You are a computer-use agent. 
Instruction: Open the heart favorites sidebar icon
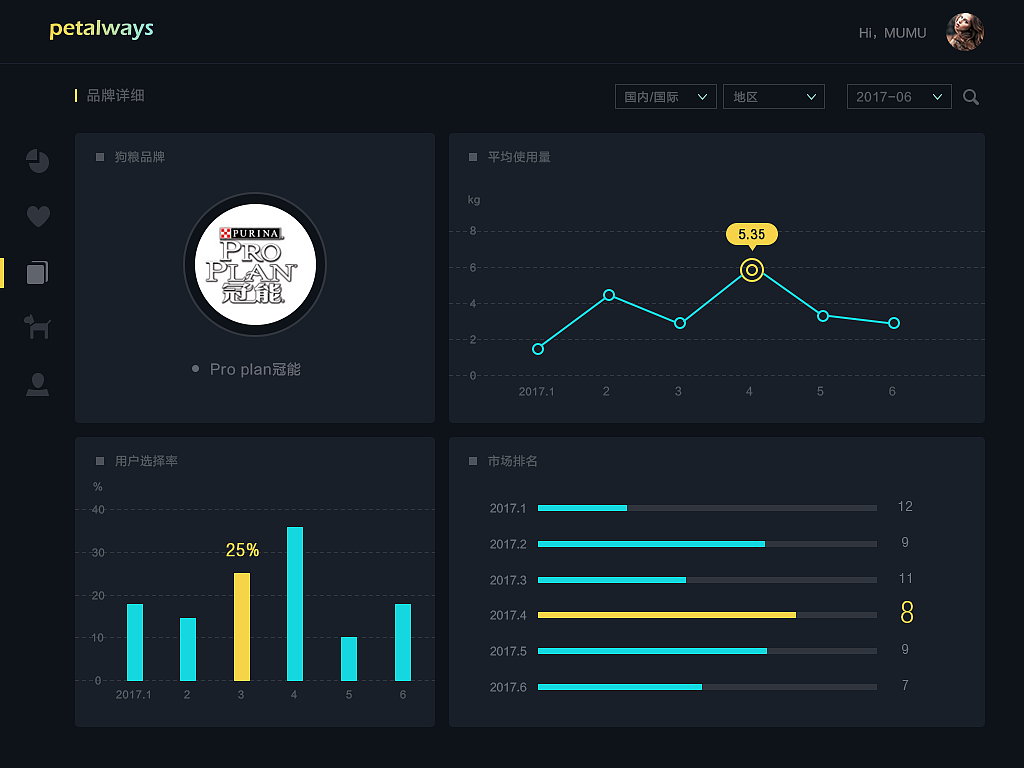(38, 216)
